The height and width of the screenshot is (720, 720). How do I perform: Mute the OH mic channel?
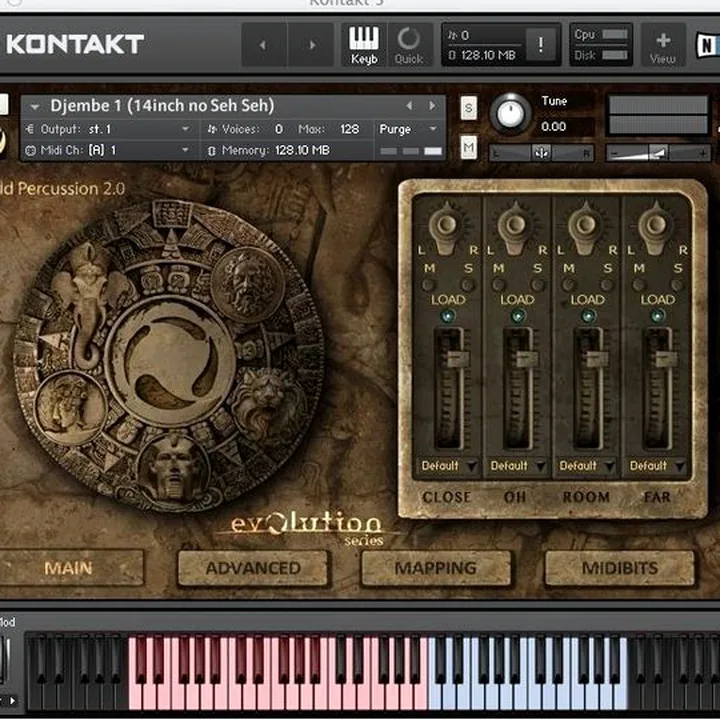(499, 285)
